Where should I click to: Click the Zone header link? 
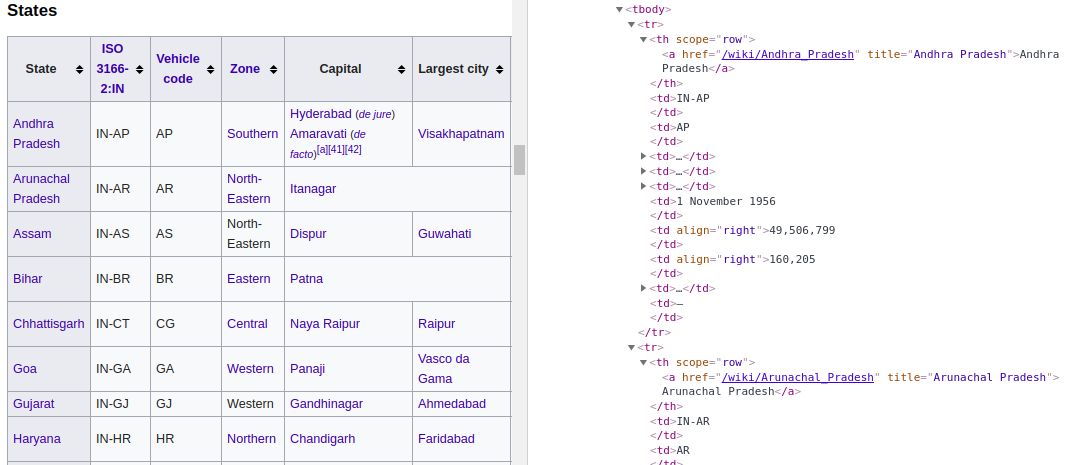tap(245, 69)
